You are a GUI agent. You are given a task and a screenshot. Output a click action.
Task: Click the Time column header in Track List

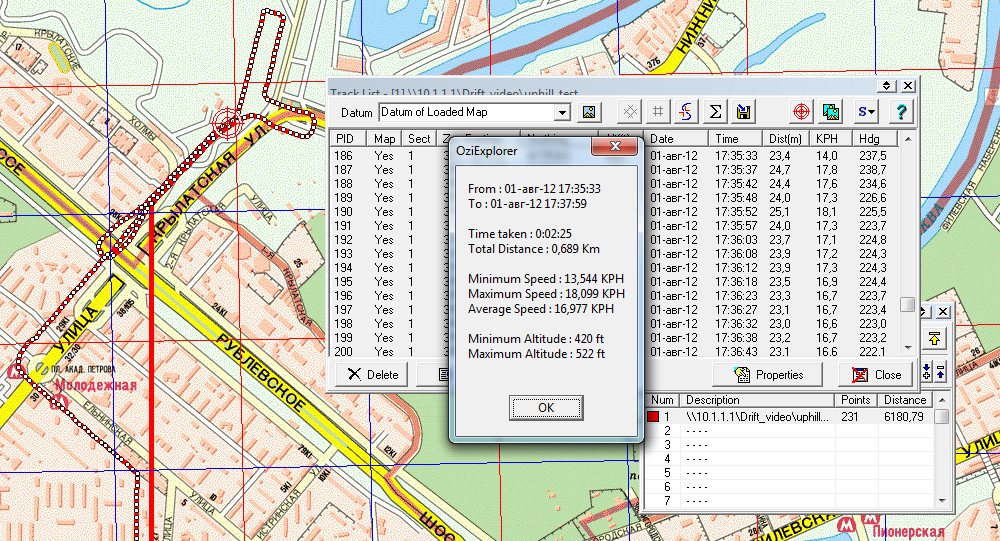click(x=735, y=138)
